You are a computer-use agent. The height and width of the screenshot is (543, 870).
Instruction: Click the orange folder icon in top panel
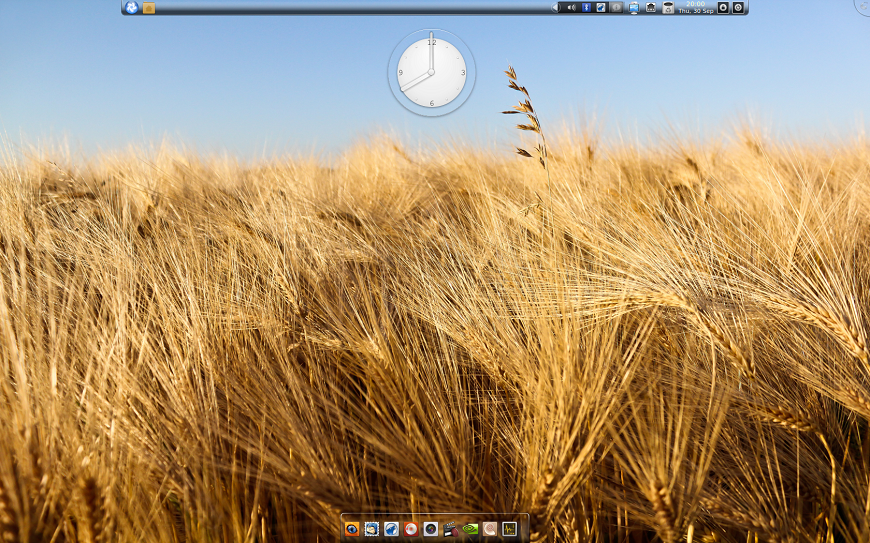point(149,8)
